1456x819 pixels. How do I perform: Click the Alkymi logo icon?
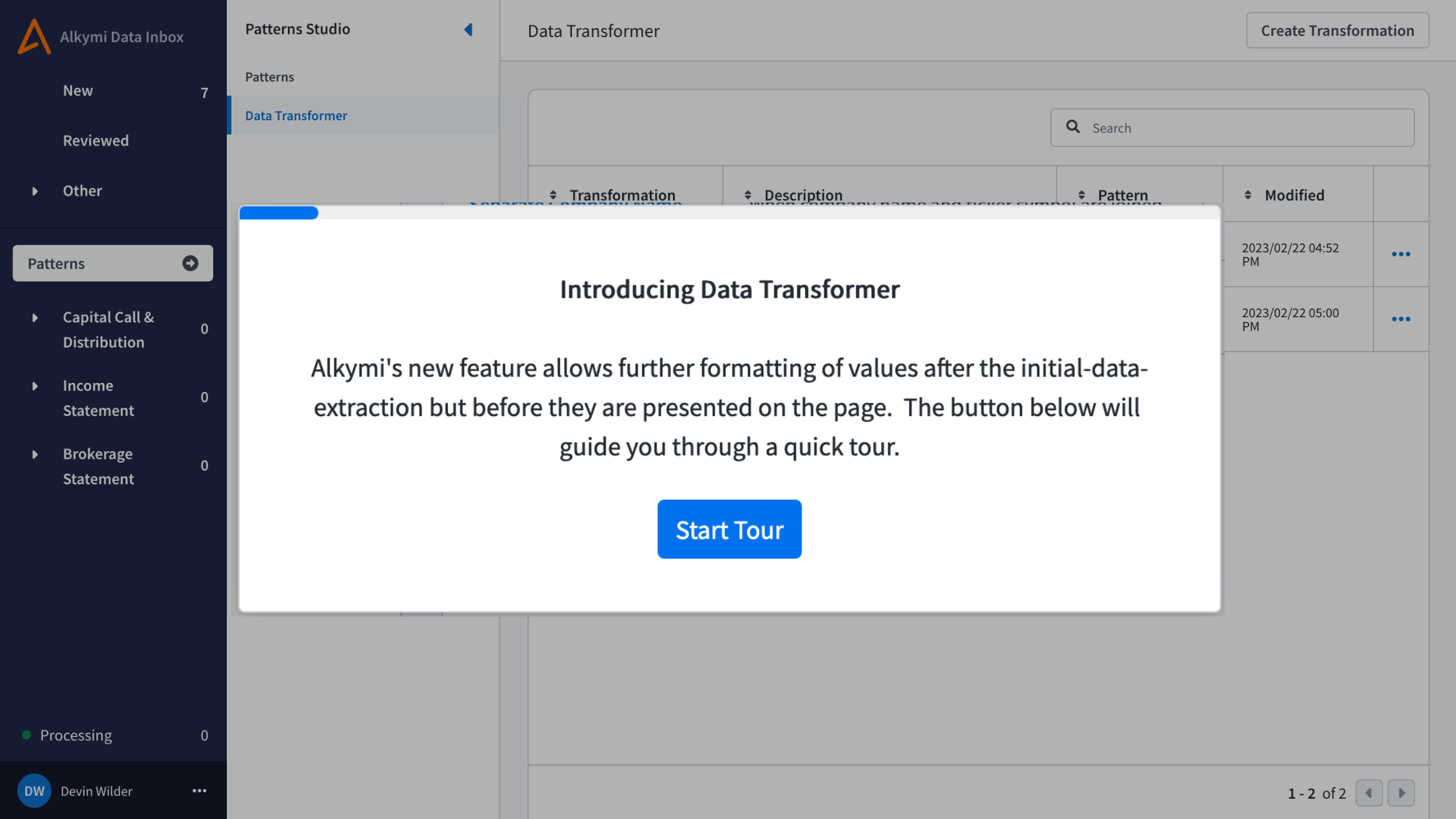[34, 36]
